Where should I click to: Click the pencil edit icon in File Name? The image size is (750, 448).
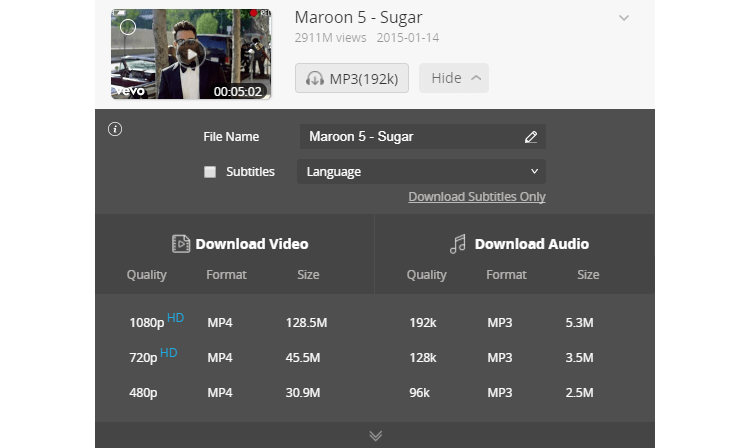point(530,137)
